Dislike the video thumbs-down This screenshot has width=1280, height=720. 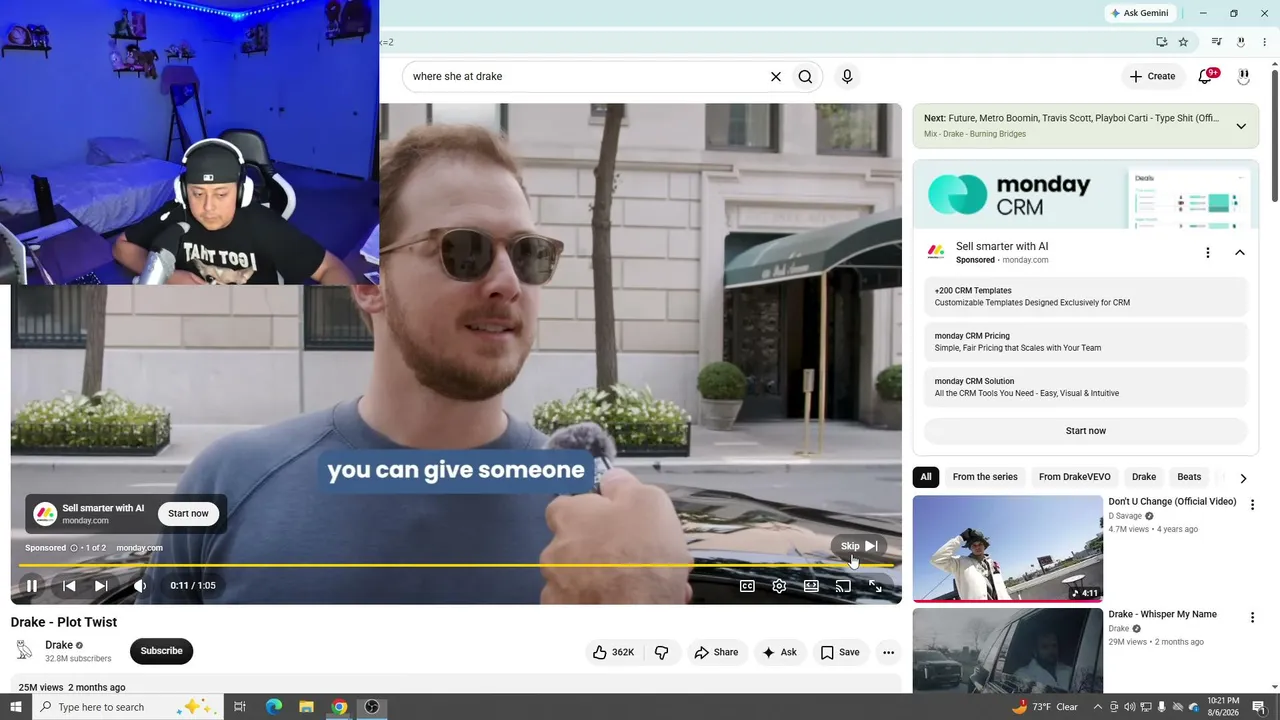coord(661,652)
